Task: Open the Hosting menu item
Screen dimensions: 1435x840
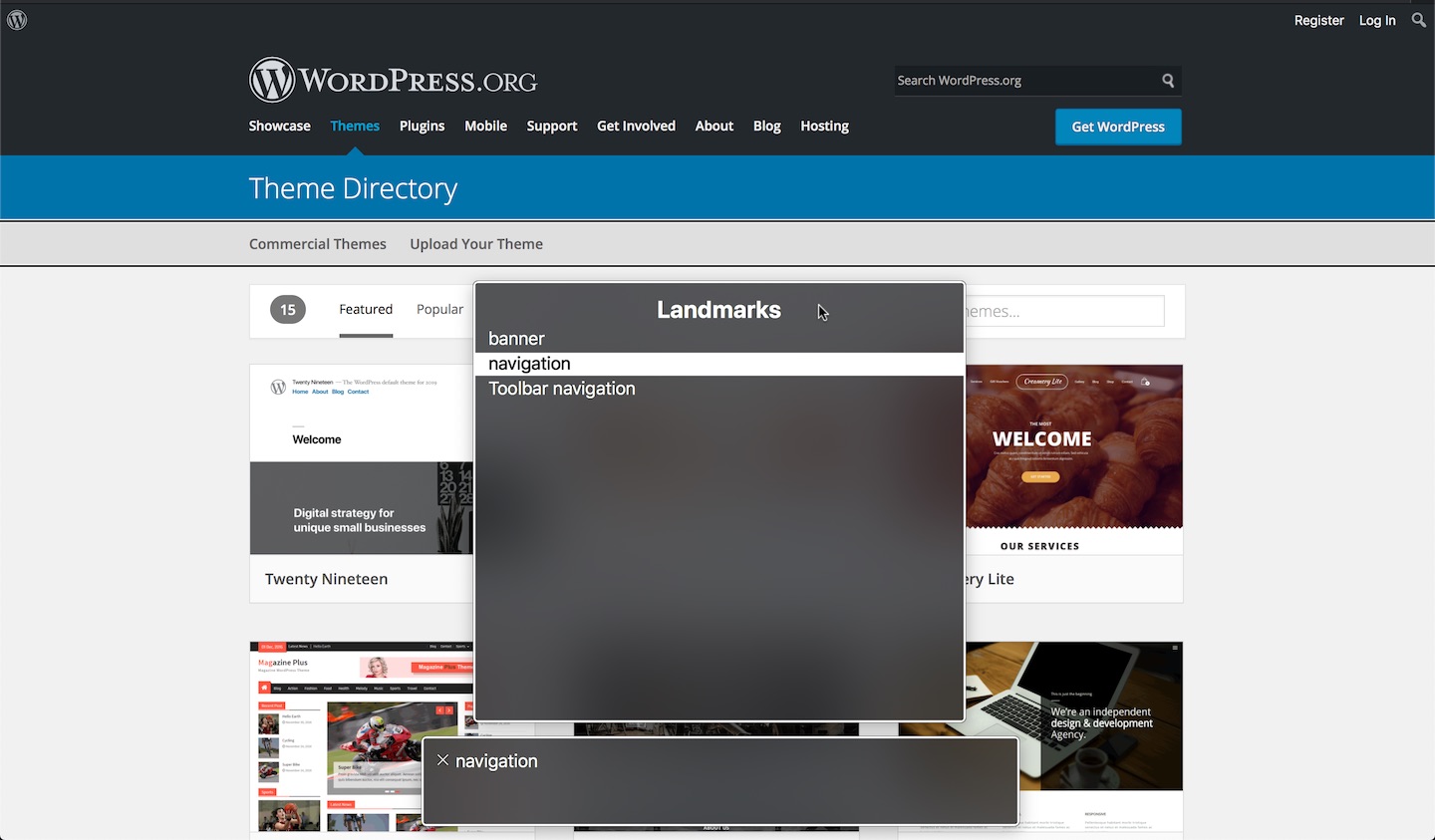Action: coord(824,126)
